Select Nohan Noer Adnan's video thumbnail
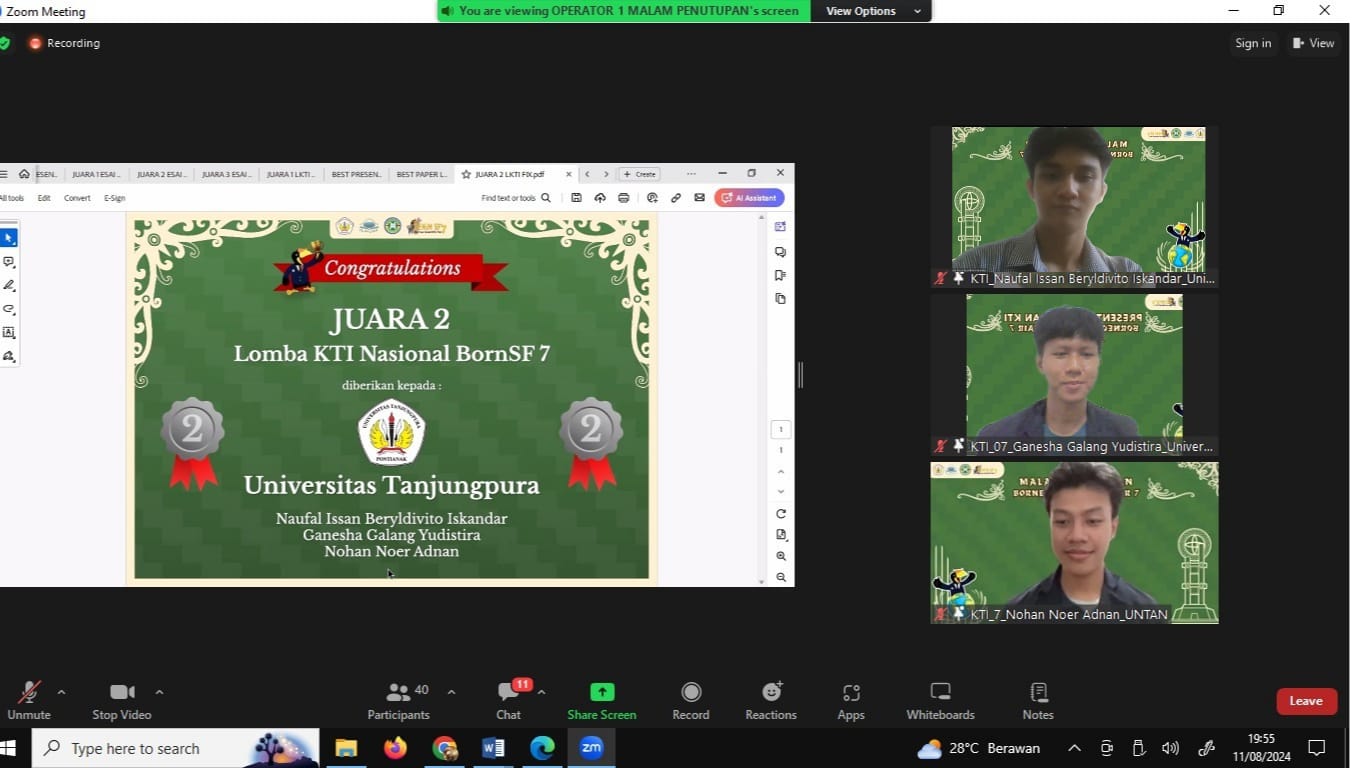The image size is (1366, 768). [1074, 540]
